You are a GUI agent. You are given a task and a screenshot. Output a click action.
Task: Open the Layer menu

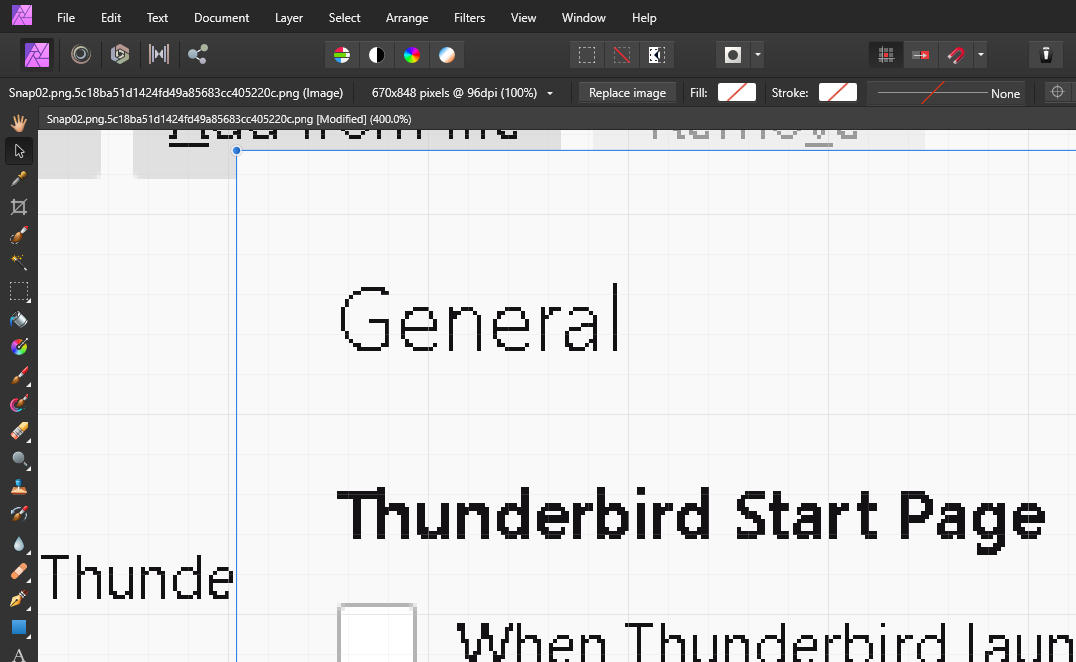(x=289, y=18)
